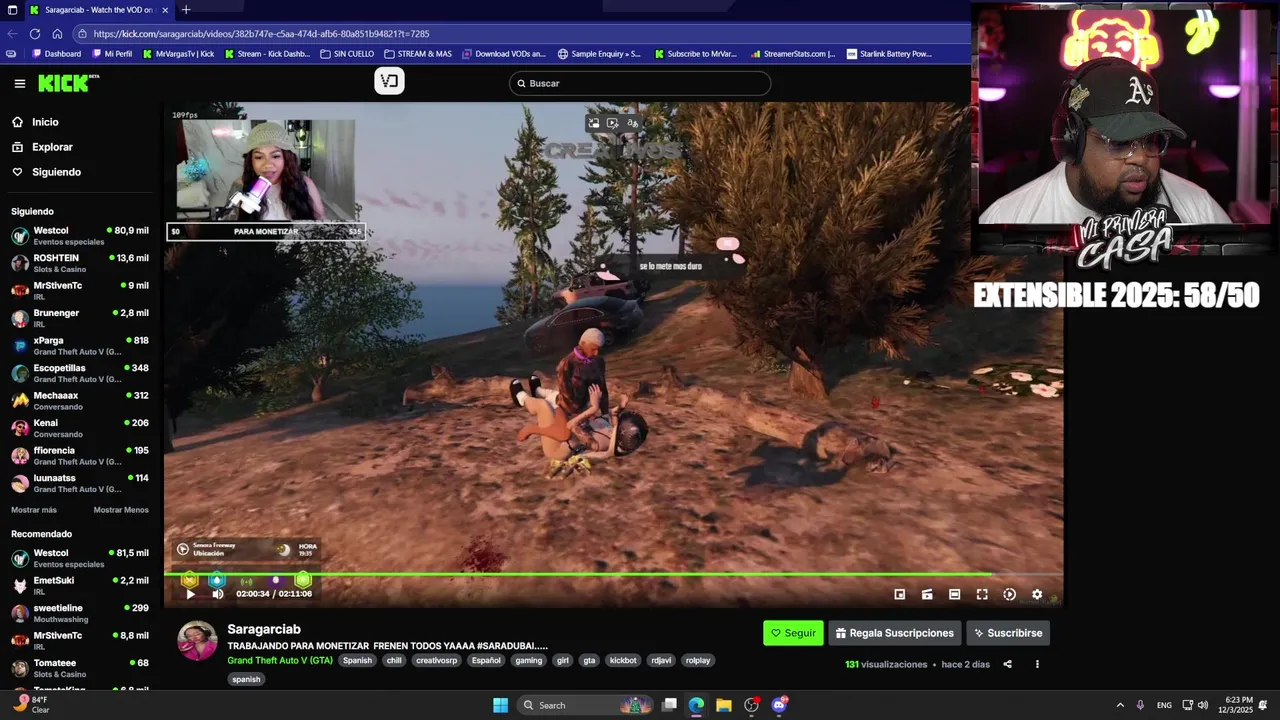Screen dimensions: 1280x720
Task: Open the Kick hamburger menu
Action: (x=19, y=84)
